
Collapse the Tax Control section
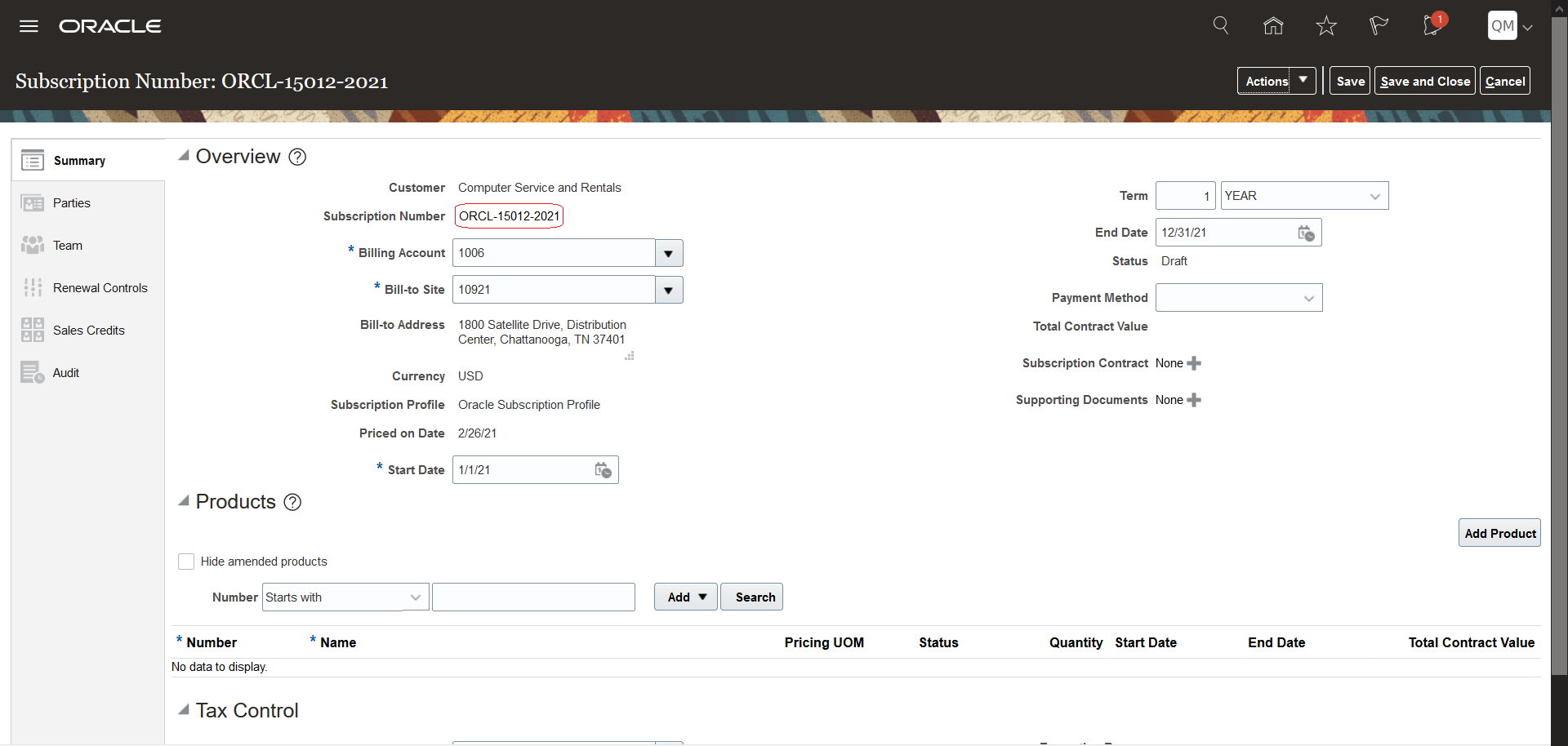click(x=184, y=709)
